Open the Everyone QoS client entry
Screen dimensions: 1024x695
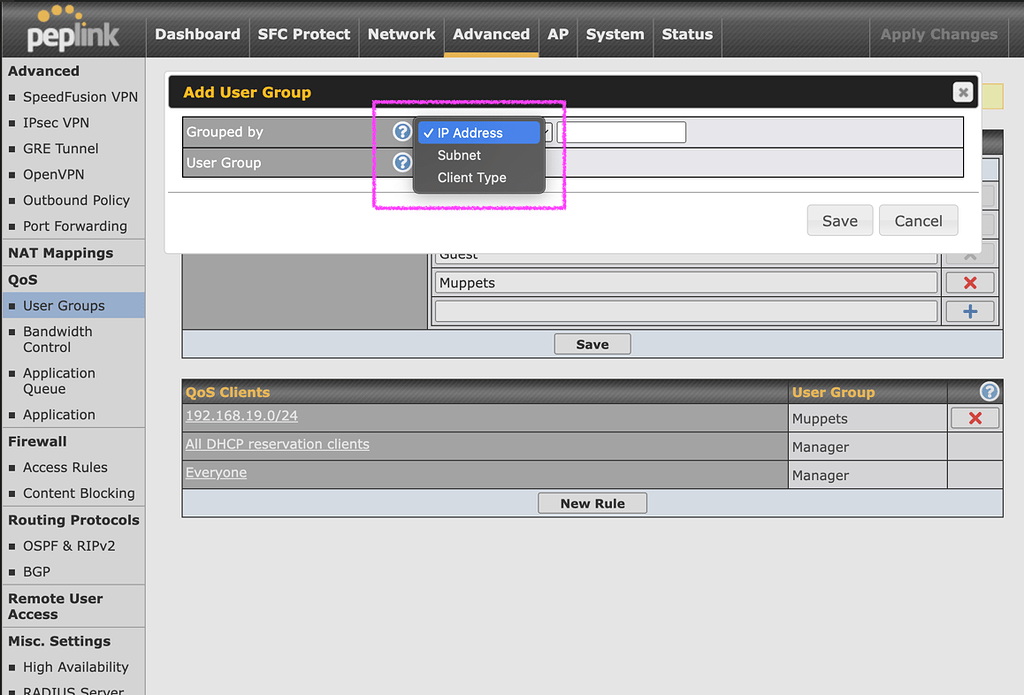tap(215, 474)
